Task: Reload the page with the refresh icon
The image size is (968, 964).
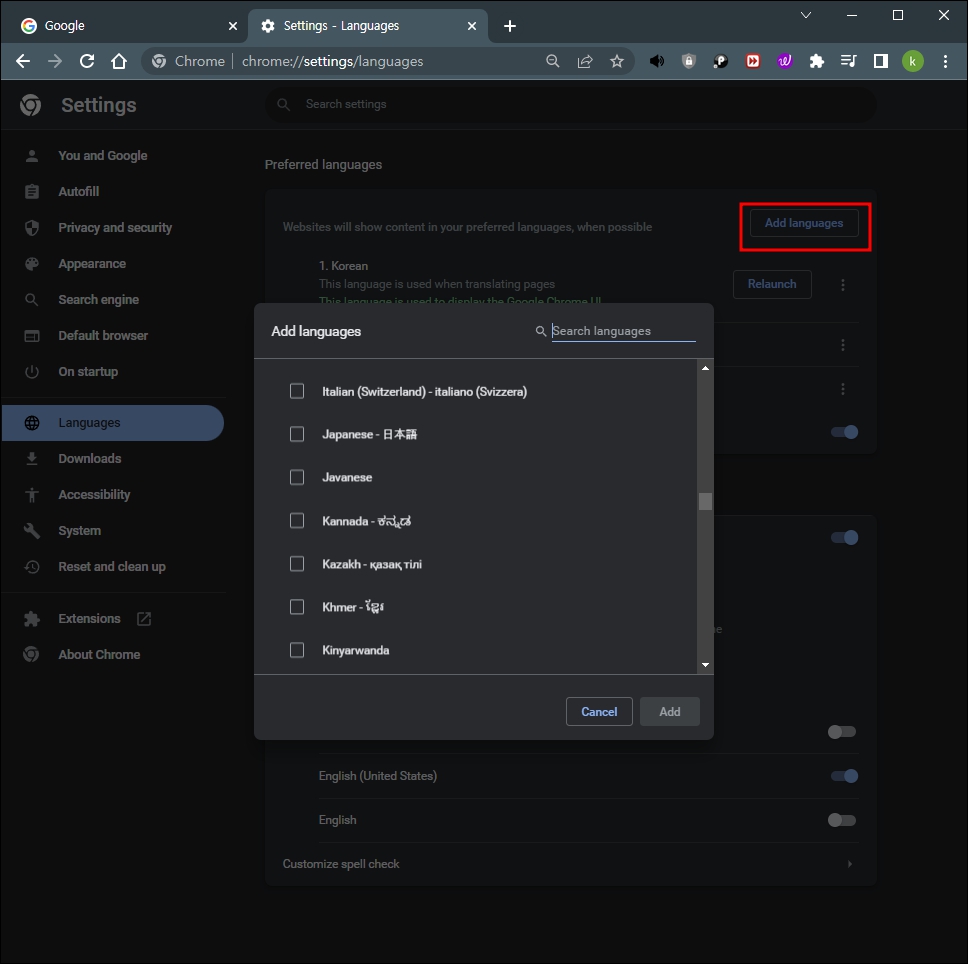Action: click(87, 61)
